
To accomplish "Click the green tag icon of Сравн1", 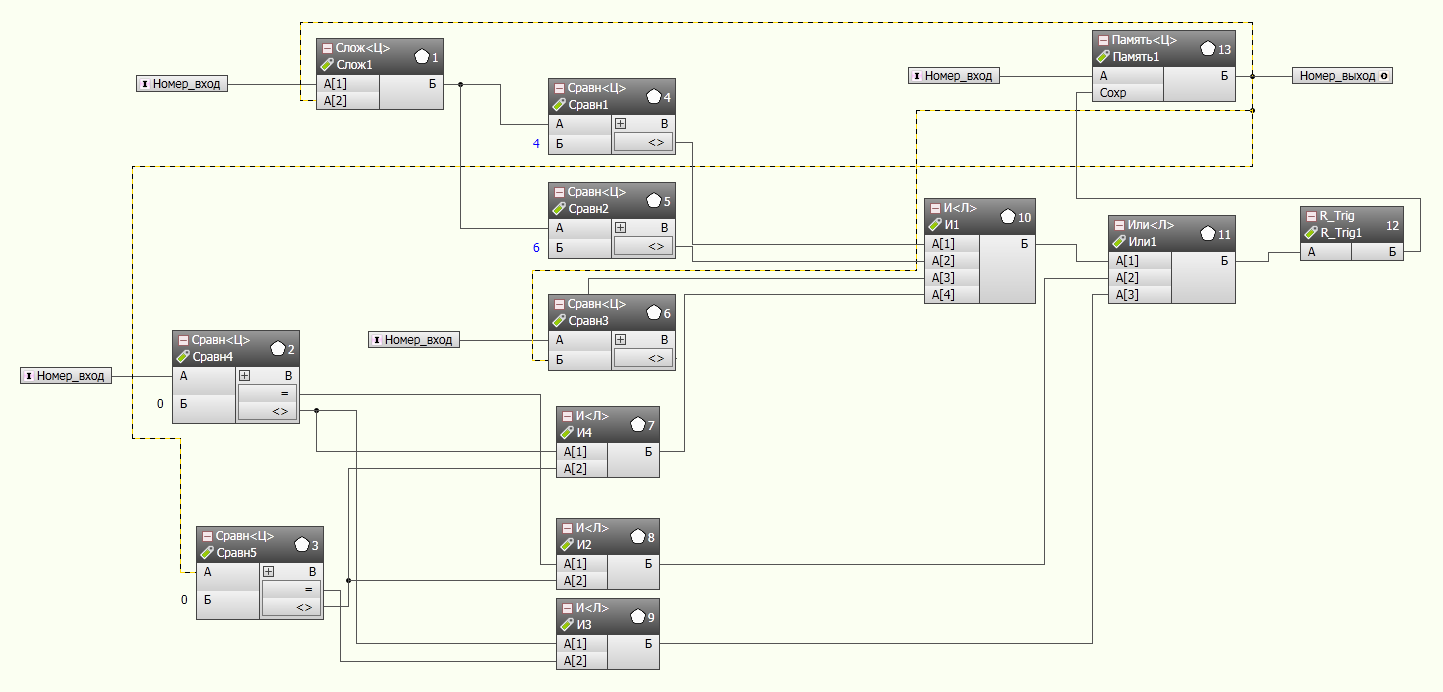I will tap(559, 104).
